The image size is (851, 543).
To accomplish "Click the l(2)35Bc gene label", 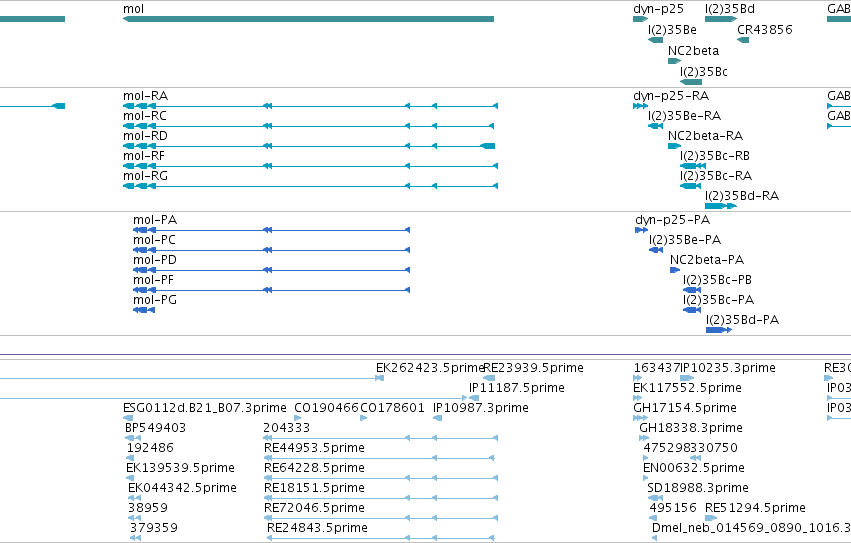I will [703, 72].
